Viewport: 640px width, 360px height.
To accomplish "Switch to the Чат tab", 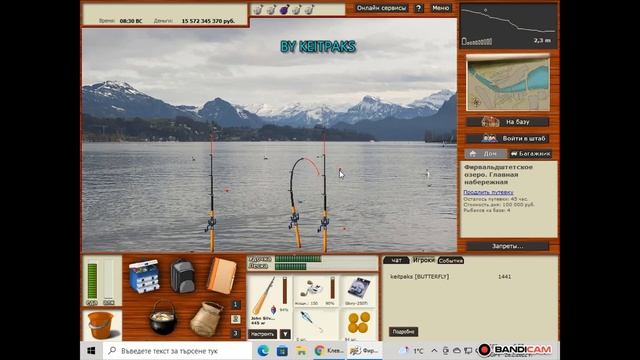I will [x=396, y=260].
